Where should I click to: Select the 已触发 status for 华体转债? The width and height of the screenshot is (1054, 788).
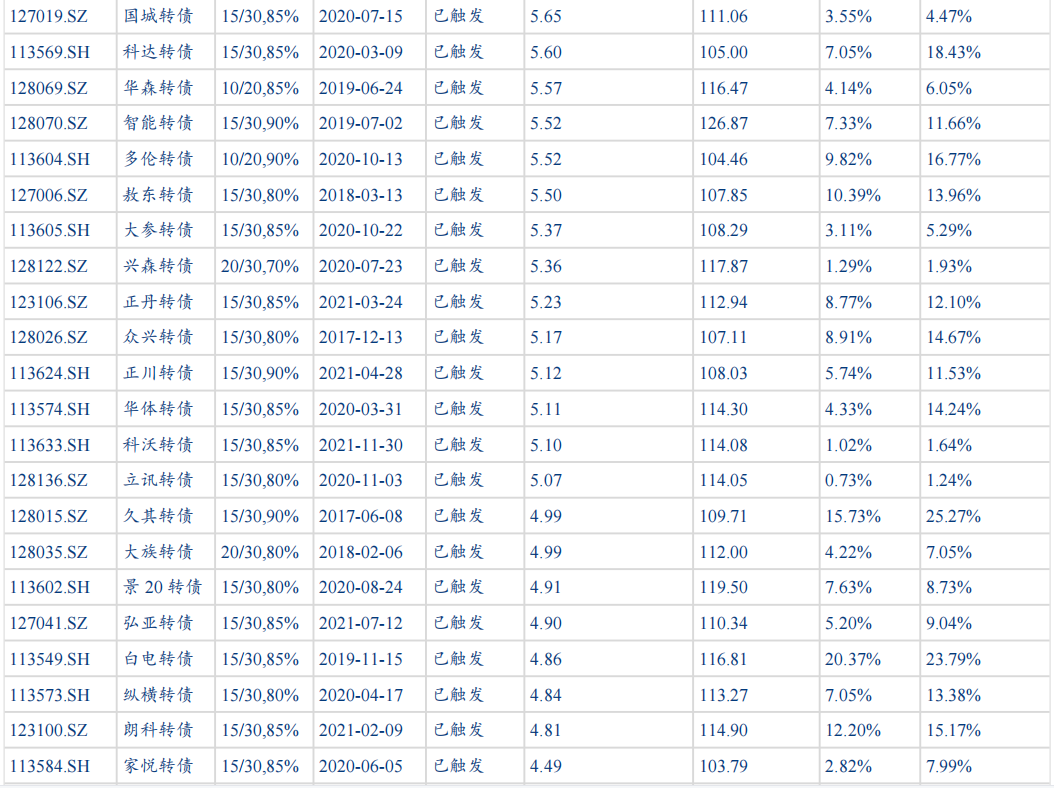pos(458,409)
